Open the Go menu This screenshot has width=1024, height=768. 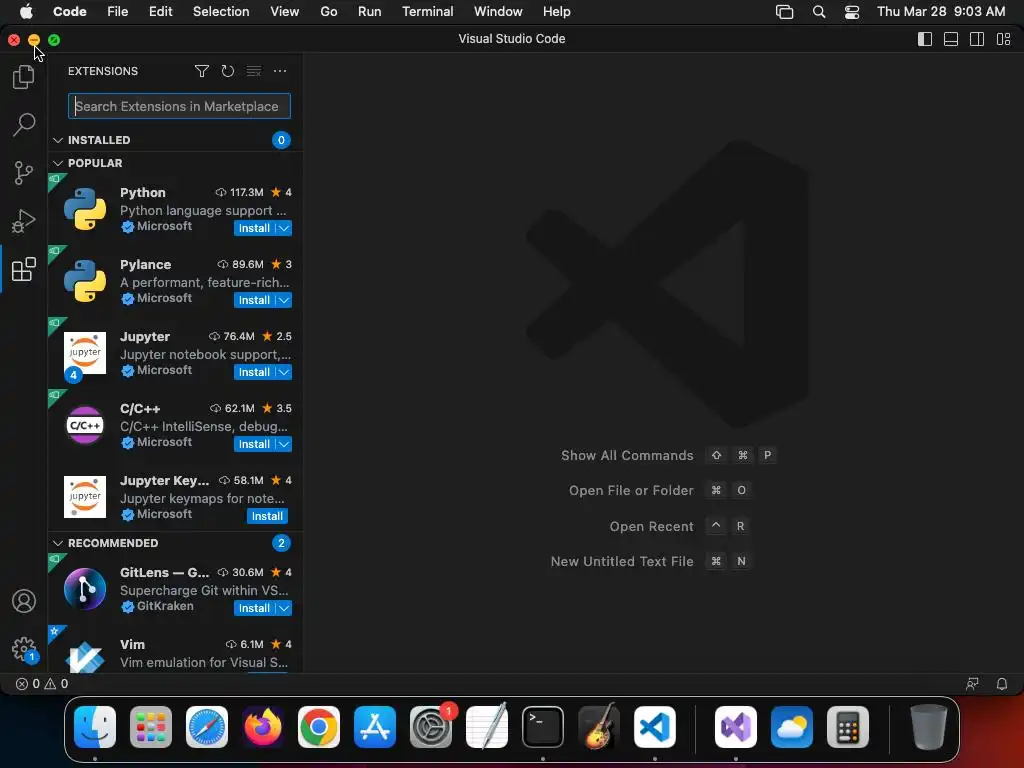pyautogui.click(x=328, y=12)
